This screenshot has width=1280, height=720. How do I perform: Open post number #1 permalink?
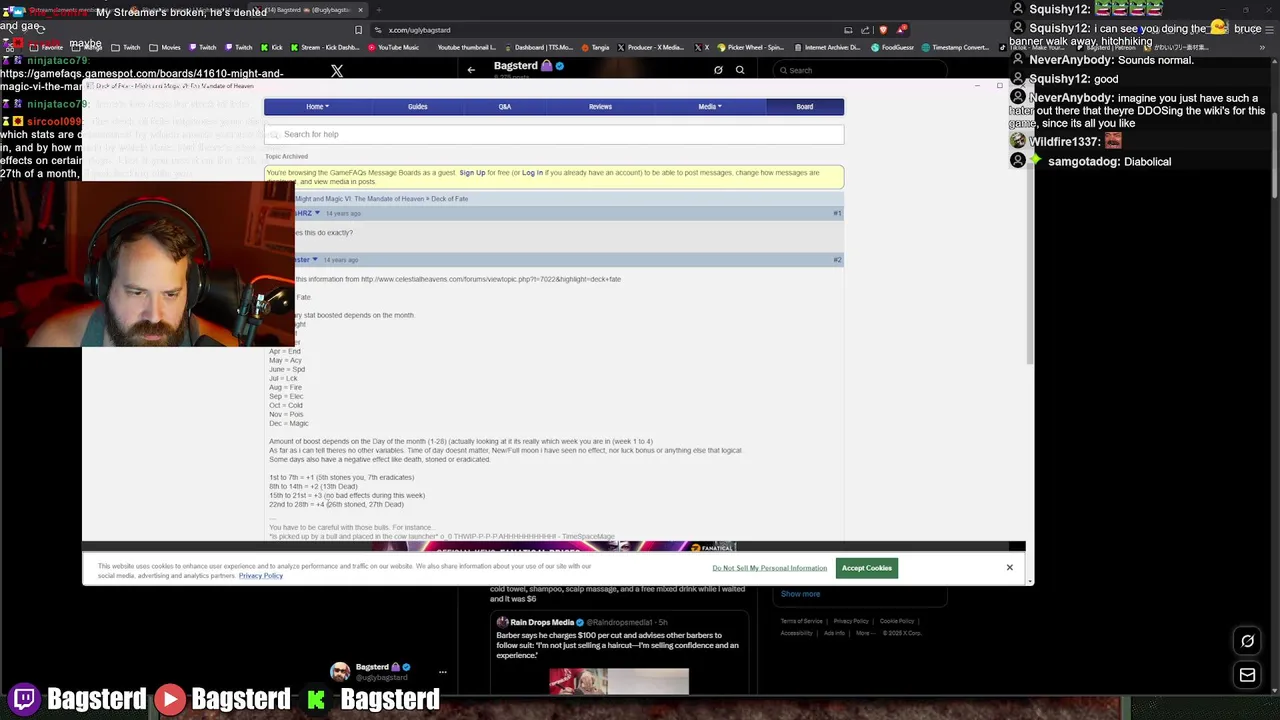(837, 213)
